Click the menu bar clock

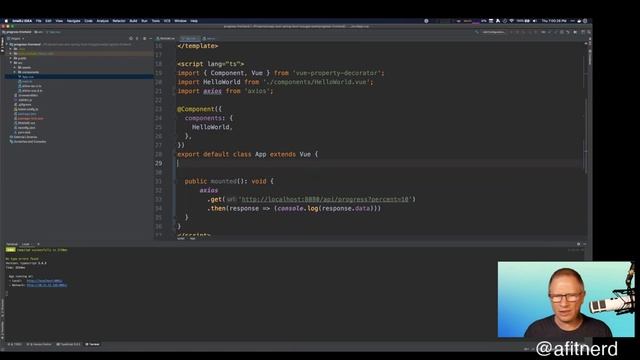[554, 21]
